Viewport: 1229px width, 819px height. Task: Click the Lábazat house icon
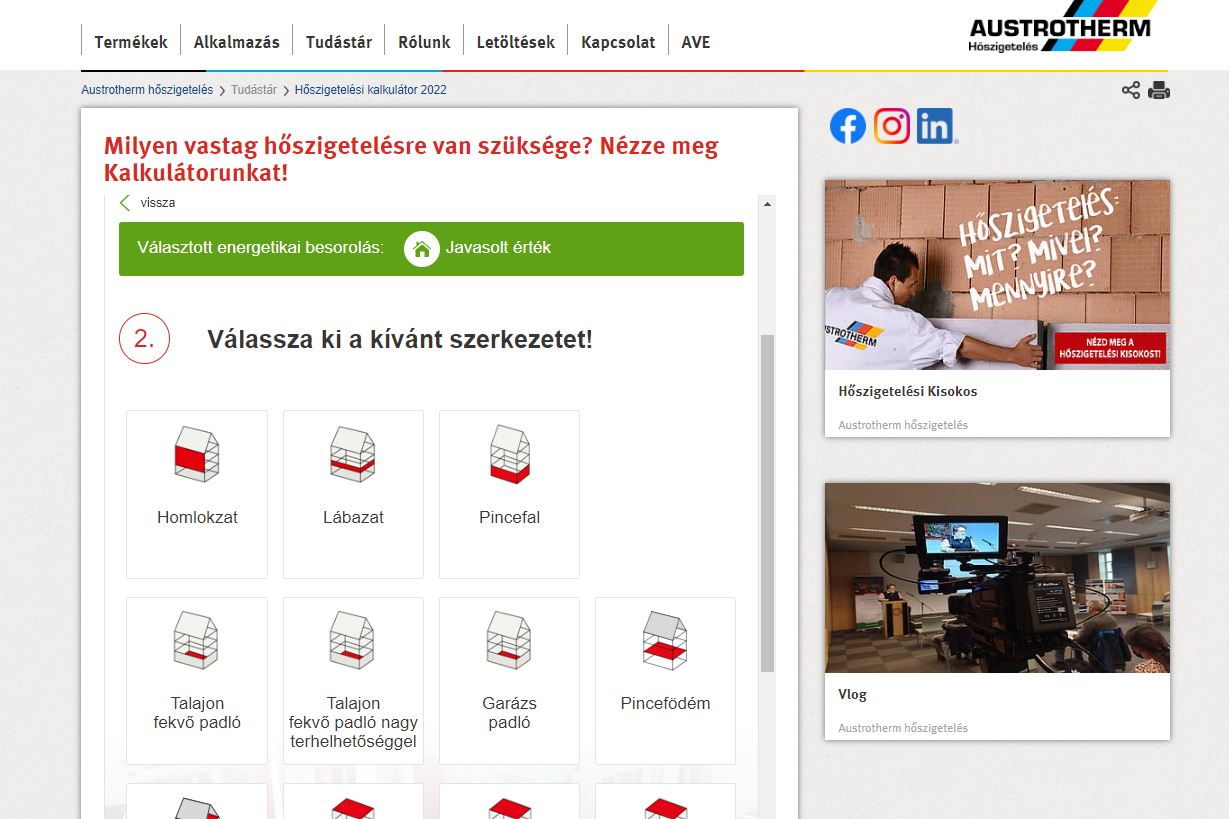coord(353,454)
